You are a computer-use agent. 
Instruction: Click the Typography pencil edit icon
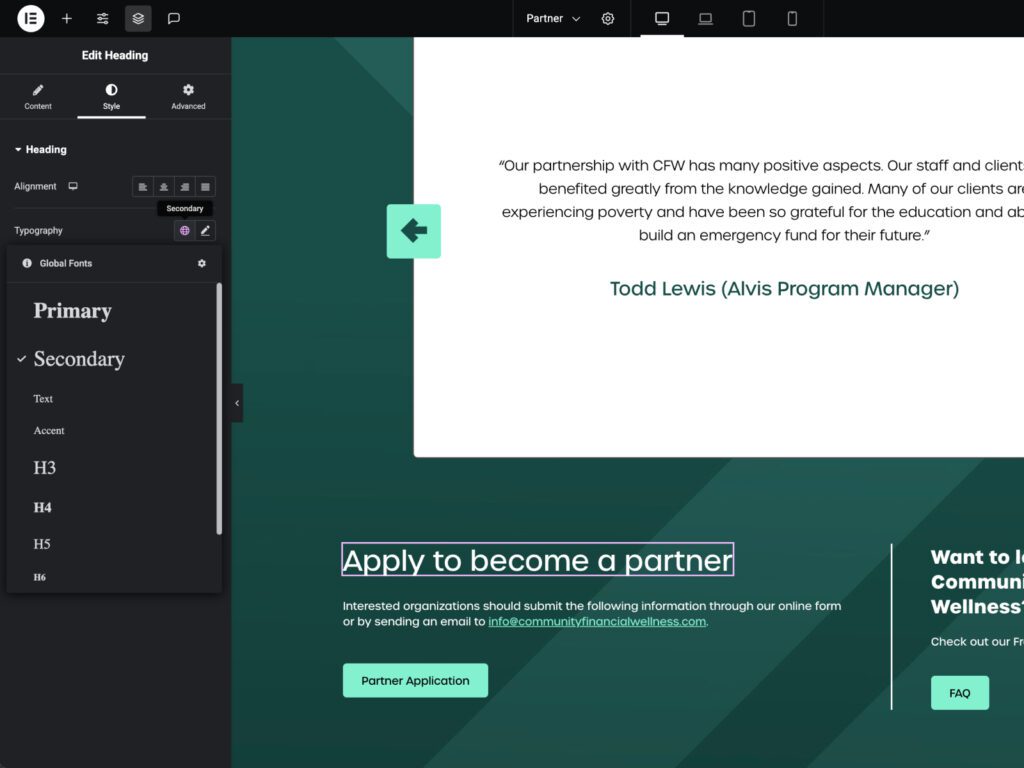click(x=205, y=231)
